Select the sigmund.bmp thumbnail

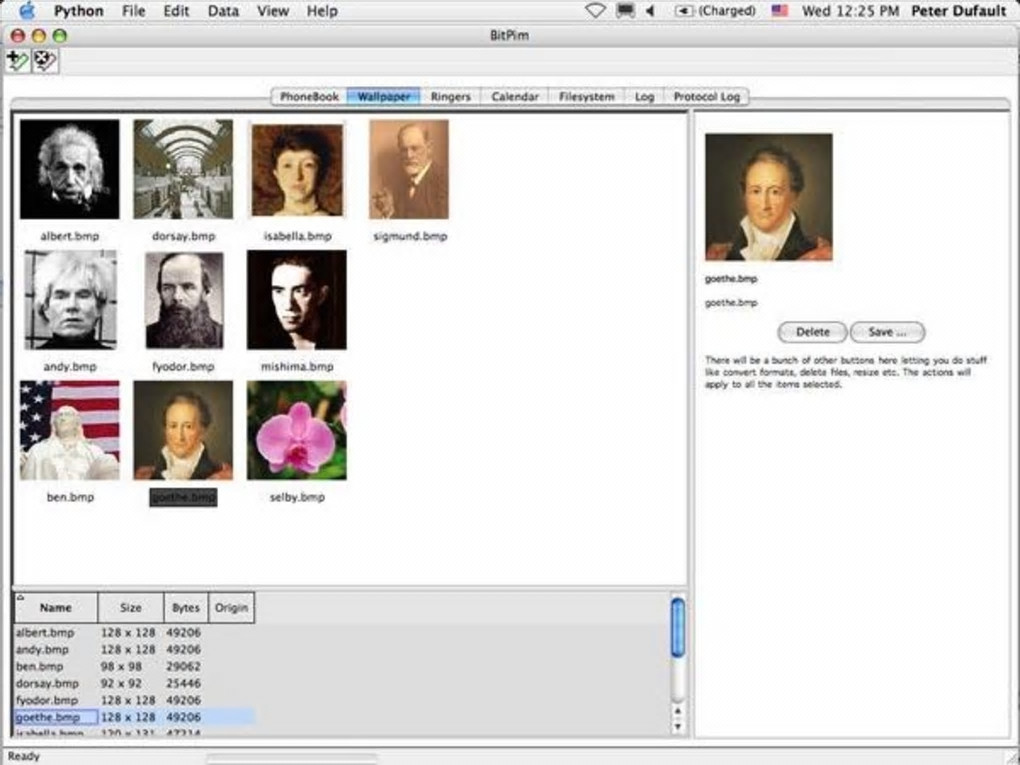click(x=409, y=169)
